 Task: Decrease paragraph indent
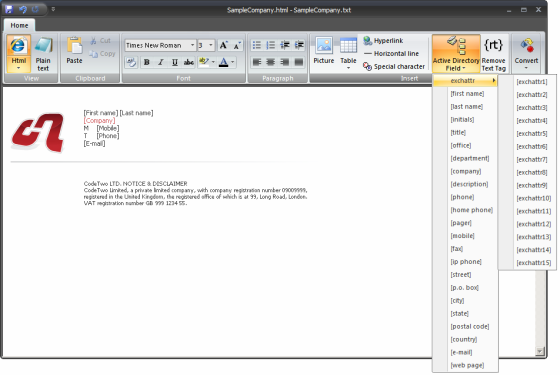pos(285,45)
